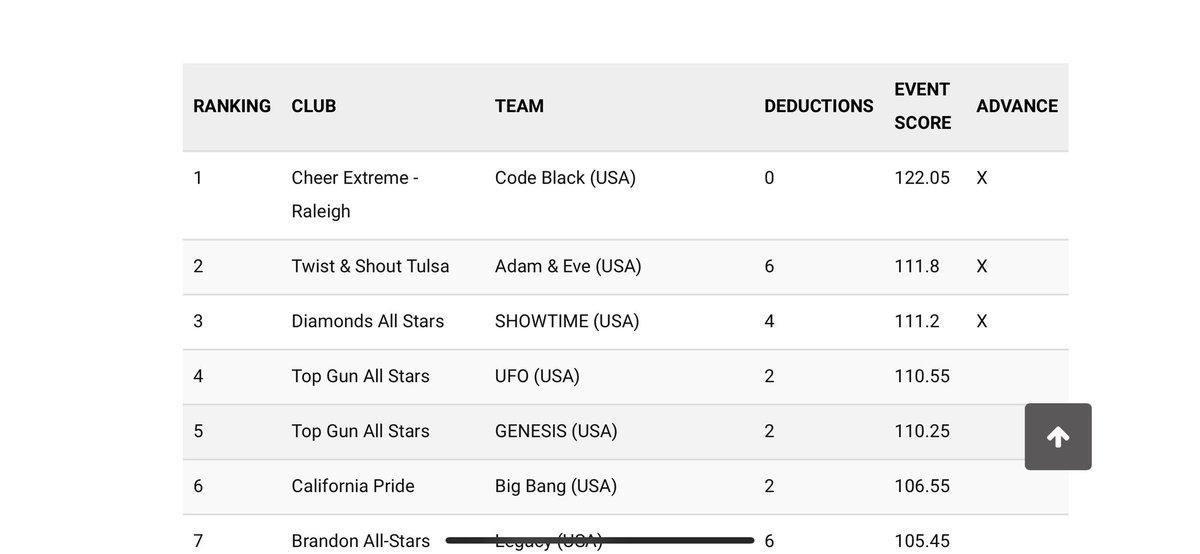Tap the bottom home indicator bar
Image resolution: width=1200 pixels, height=554 pixels.
tap(600, 540)
